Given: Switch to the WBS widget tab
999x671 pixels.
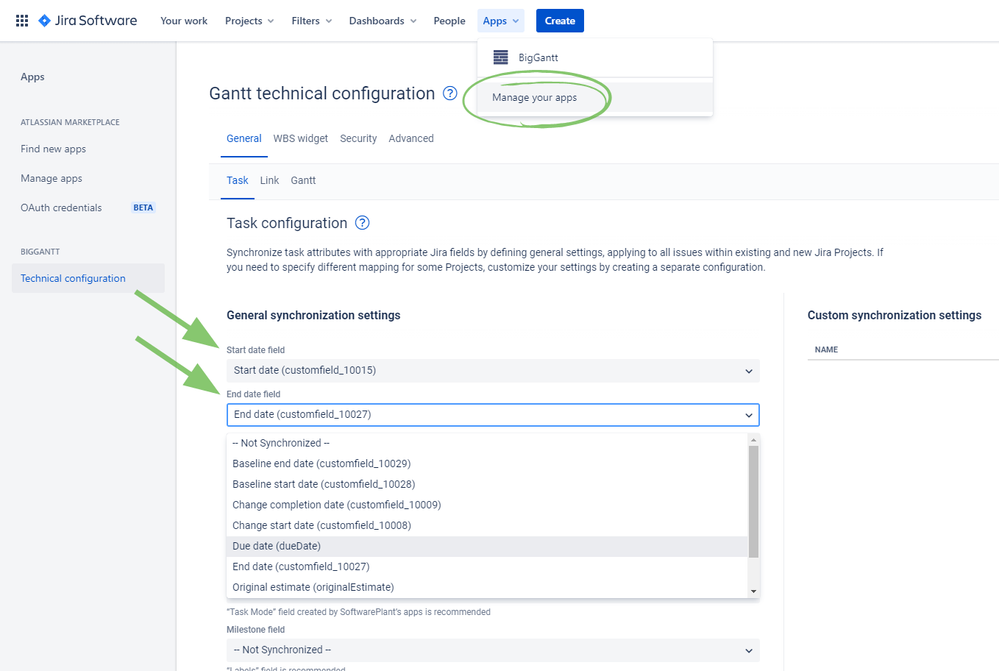Looking at the screenshot, I should tap(301, 138).
